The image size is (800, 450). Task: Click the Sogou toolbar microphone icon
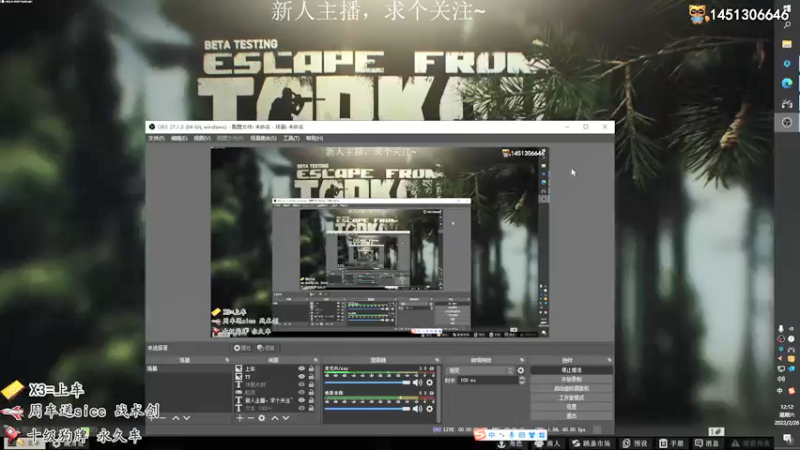[512, 435]
